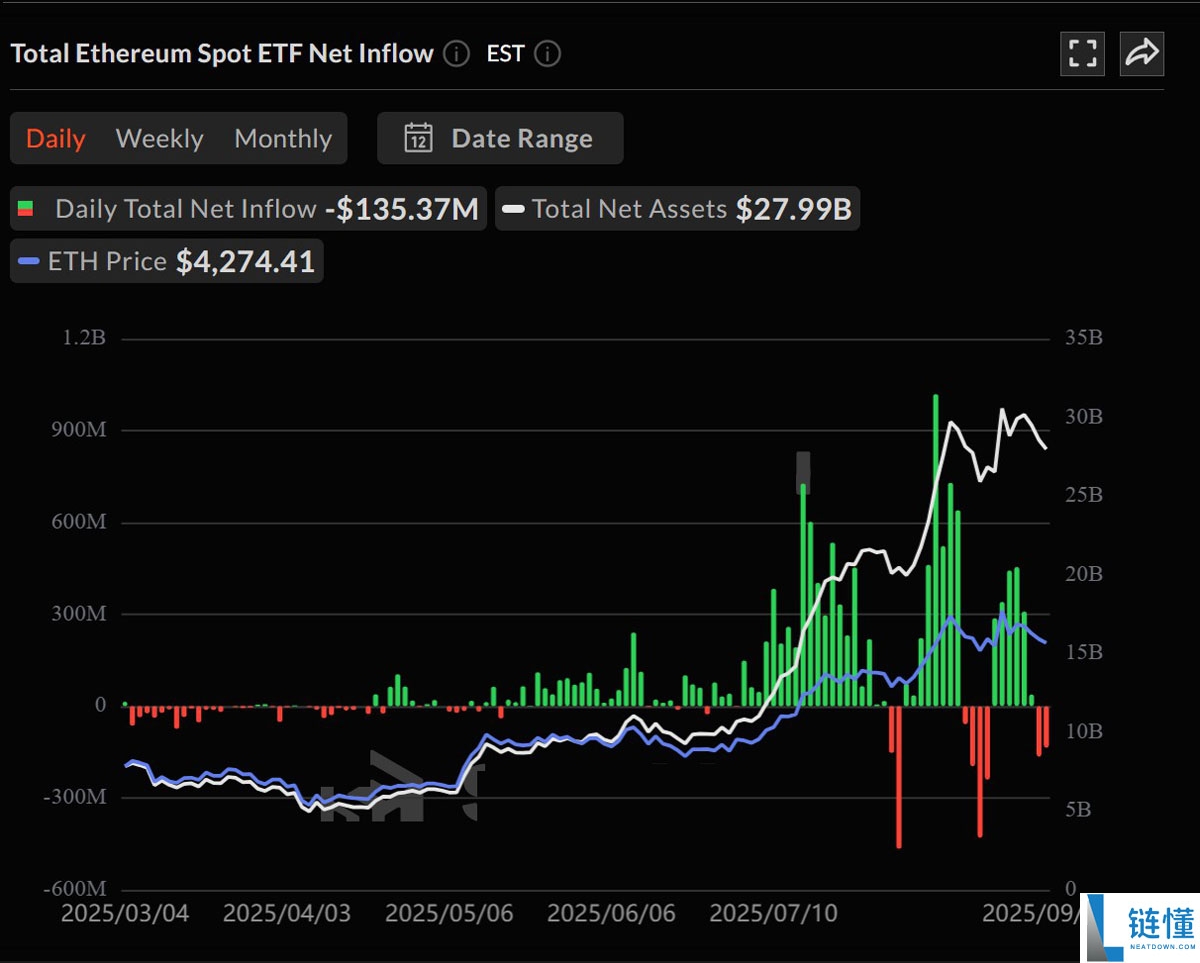
Task: Click blue line icon in ETH Price legend
Action: pos(29,261)
